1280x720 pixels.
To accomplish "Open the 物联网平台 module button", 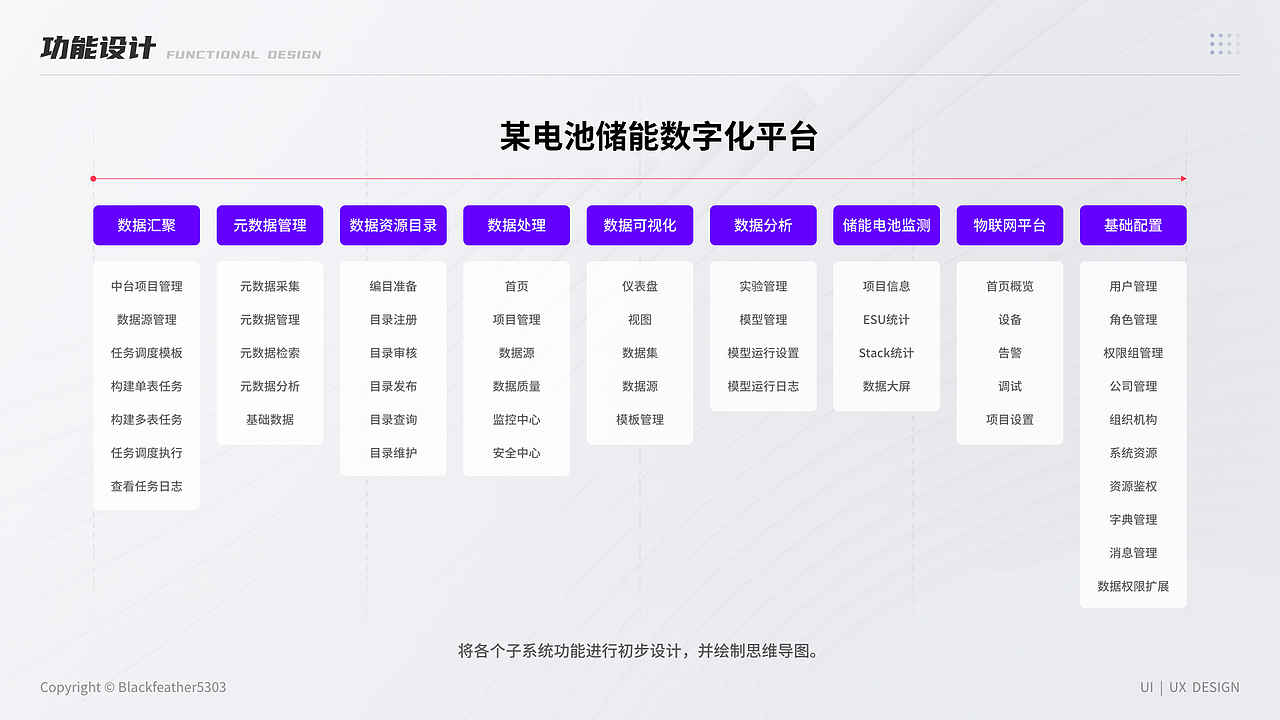I will click(x=1010, y=225).
